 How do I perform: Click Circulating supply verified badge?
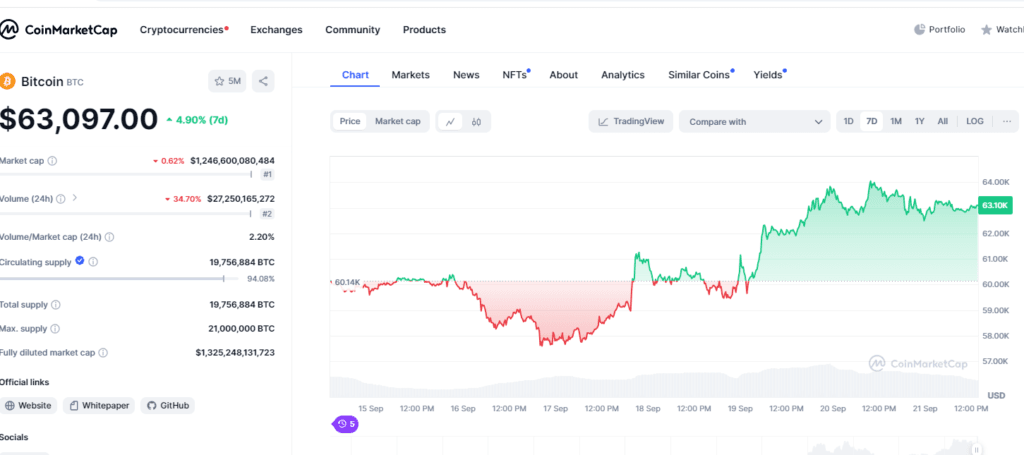(80, 260)
